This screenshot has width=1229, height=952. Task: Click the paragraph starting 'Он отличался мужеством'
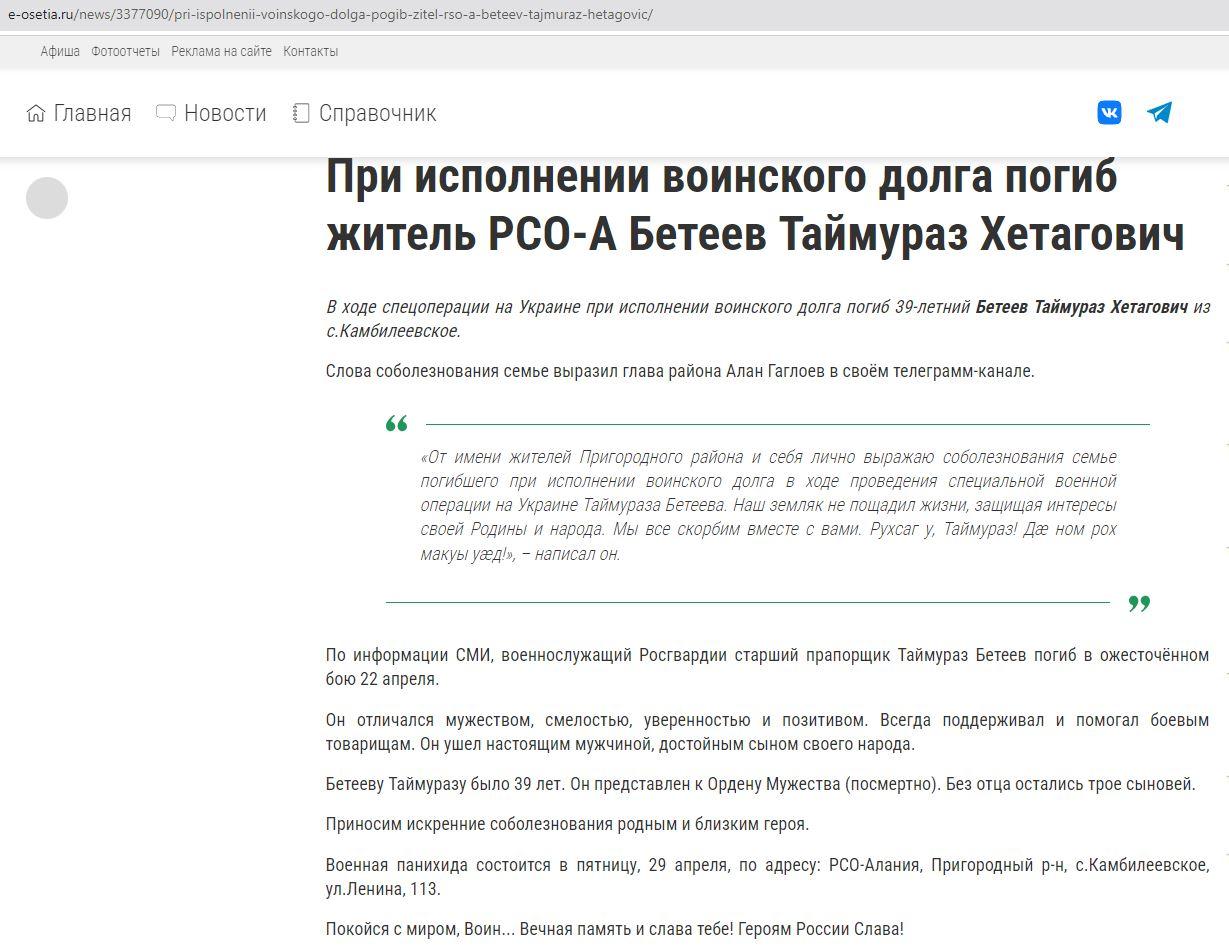point(767,732)
